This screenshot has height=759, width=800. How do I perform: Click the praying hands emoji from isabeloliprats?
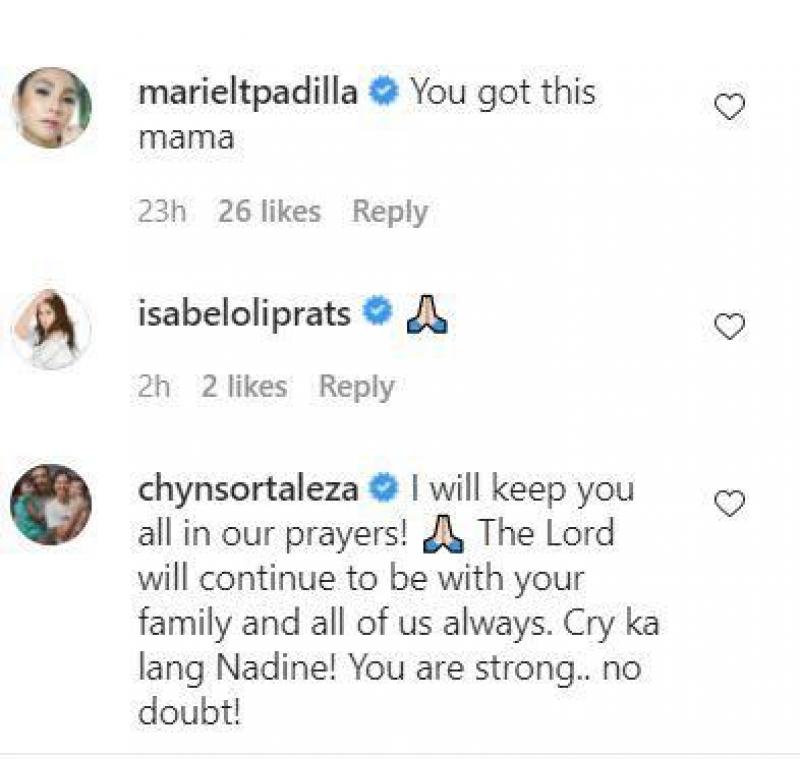(427, 315)
